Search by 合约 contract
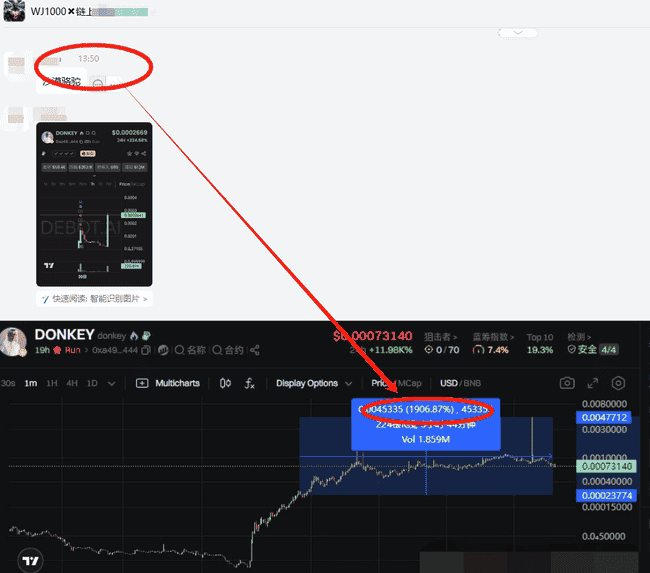 (228, 350)
